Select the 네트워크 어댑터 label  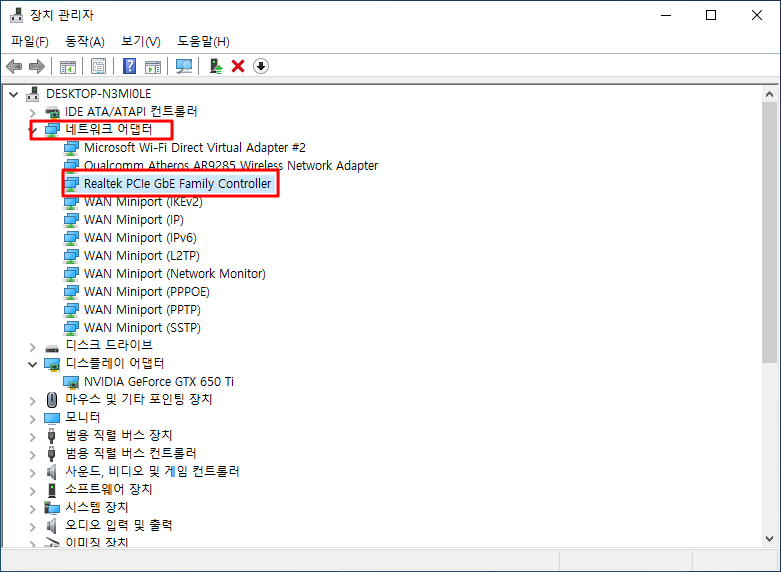pyautogui.click(x=109, y=130)
